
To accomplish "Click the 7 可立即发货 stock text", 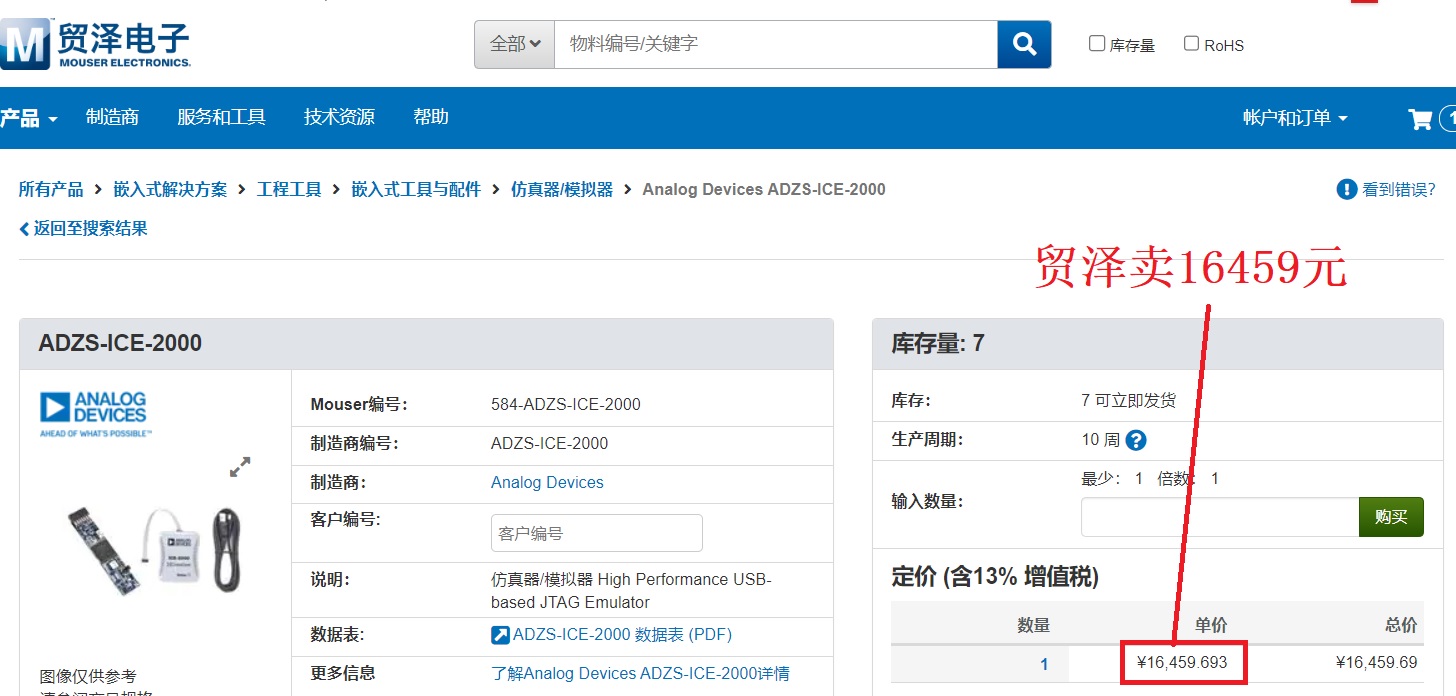I will pos(1129,401).
